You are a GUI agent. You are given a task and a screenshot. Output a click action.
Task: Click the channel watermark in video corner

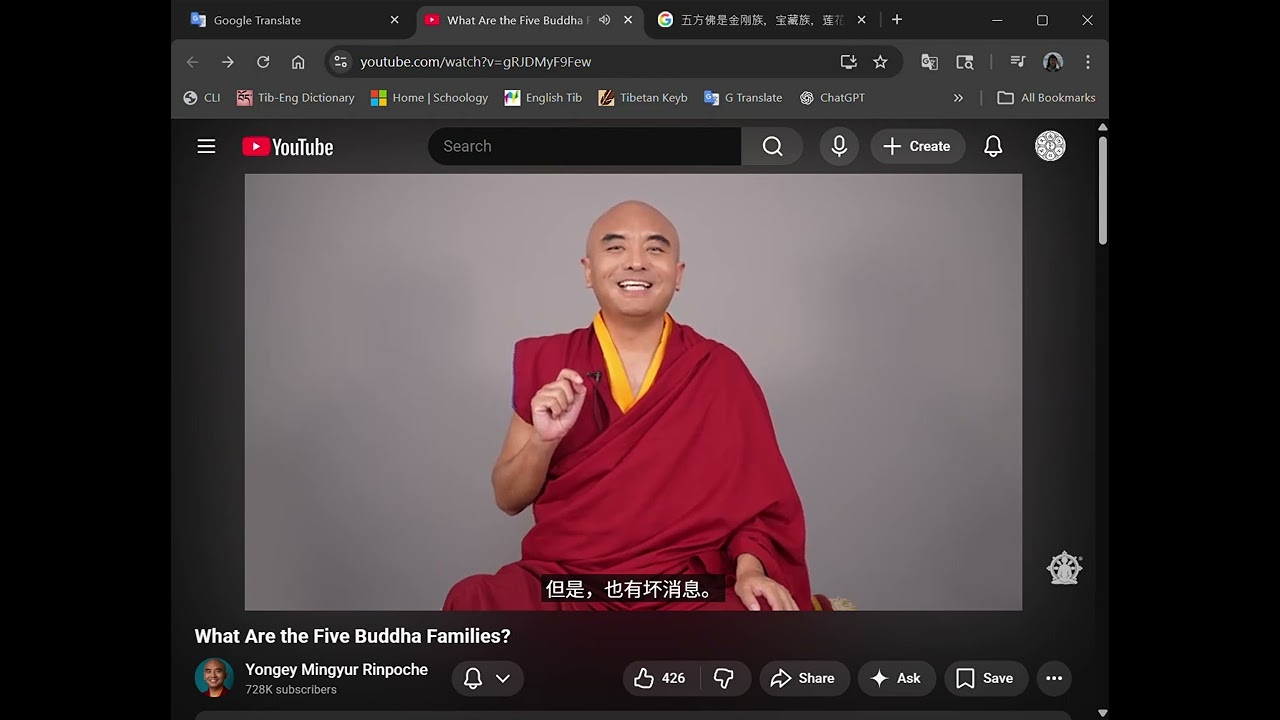click(x=1064, y=567)
